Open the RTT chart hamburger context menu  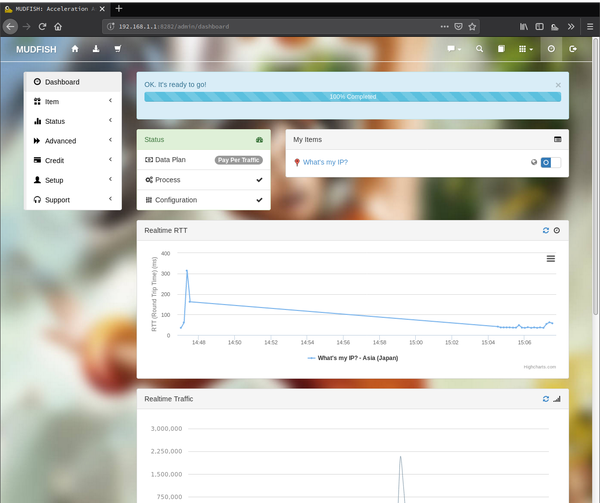point(551,258)
